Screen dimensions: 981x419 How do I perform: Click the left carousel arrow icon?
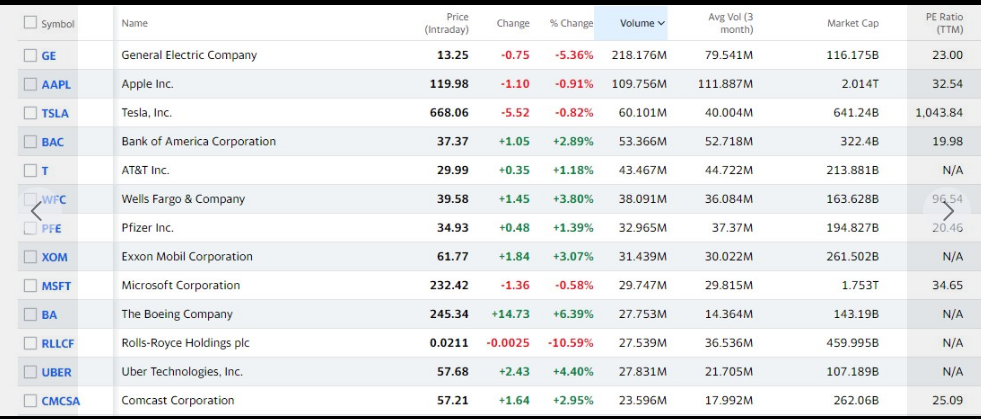click(x=36, y=212)
